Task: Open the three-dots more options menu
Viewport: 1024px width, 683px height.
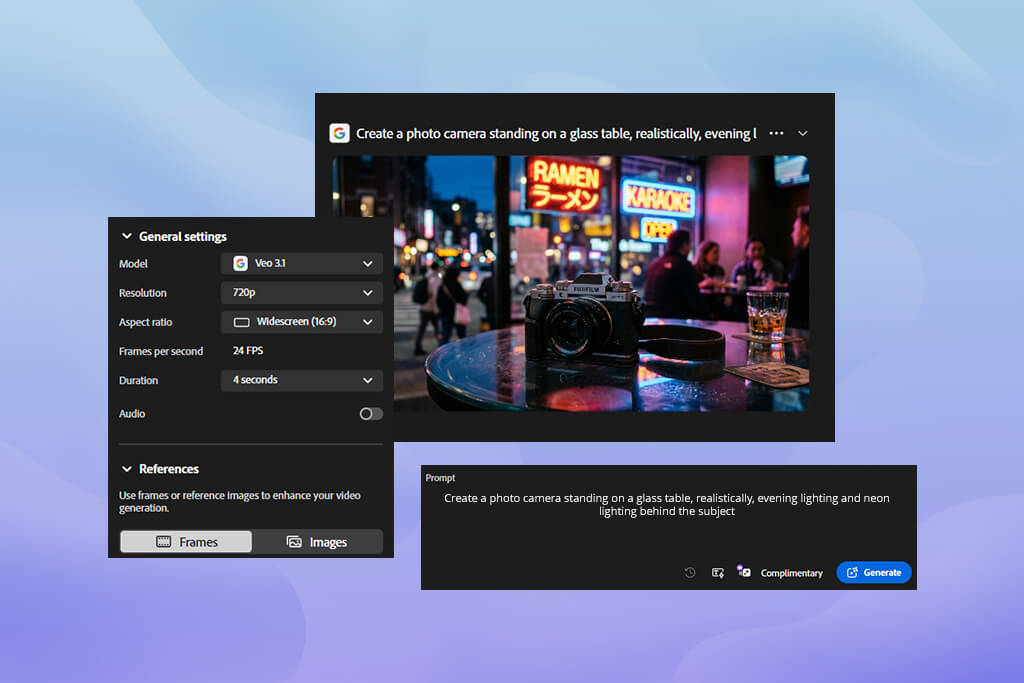Action: pyautogui.click(x=776, y=133)
